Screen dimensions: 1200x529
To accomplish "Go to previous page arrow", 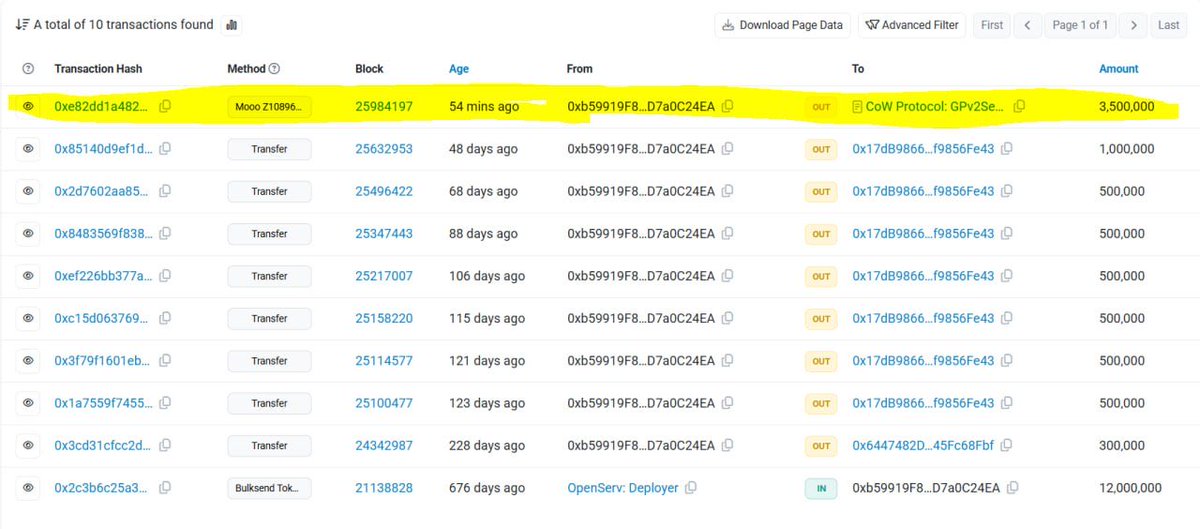I will (x=1027, y=25).
